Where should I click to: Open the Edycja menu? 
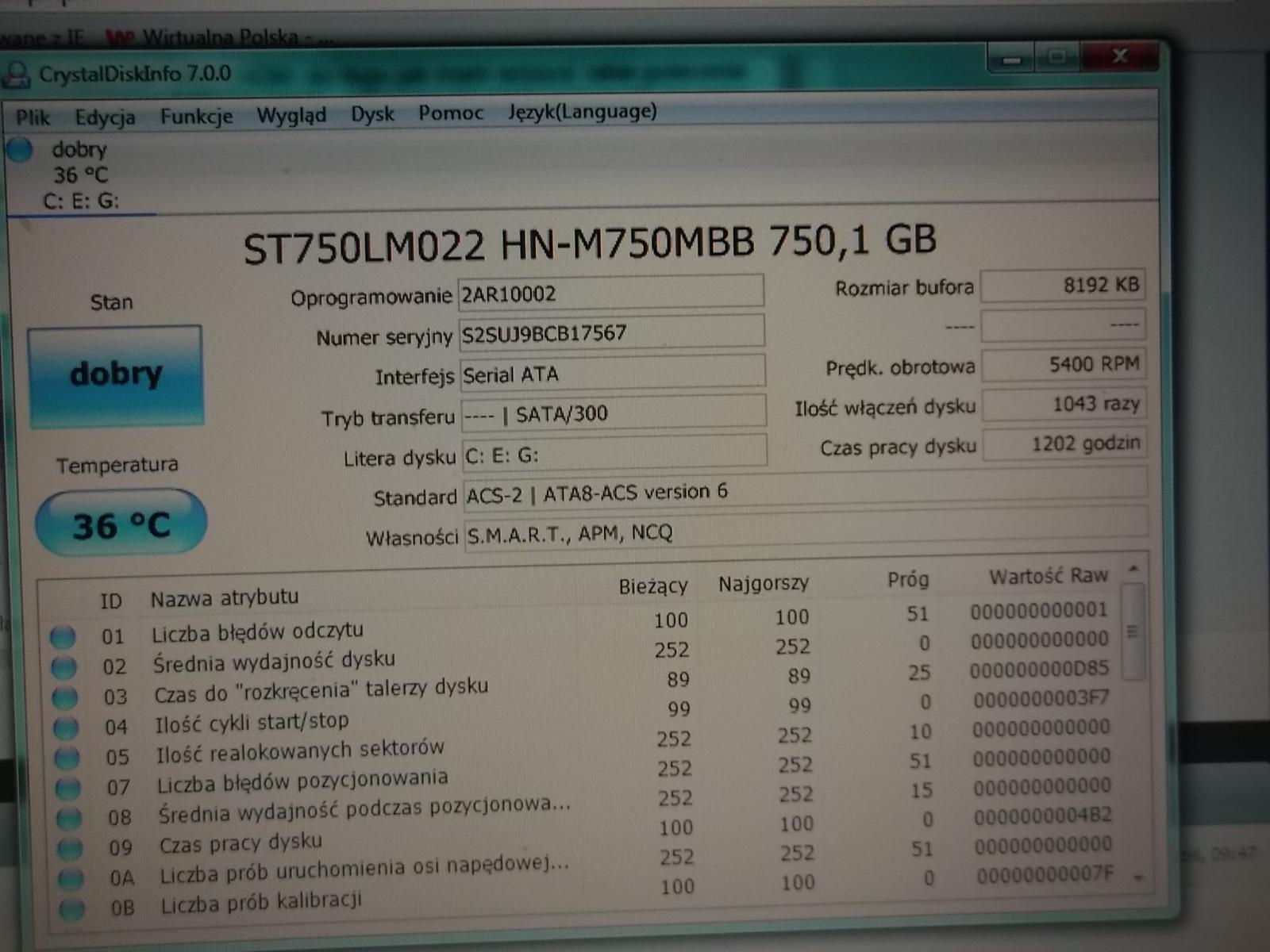[x=105, y=117]
